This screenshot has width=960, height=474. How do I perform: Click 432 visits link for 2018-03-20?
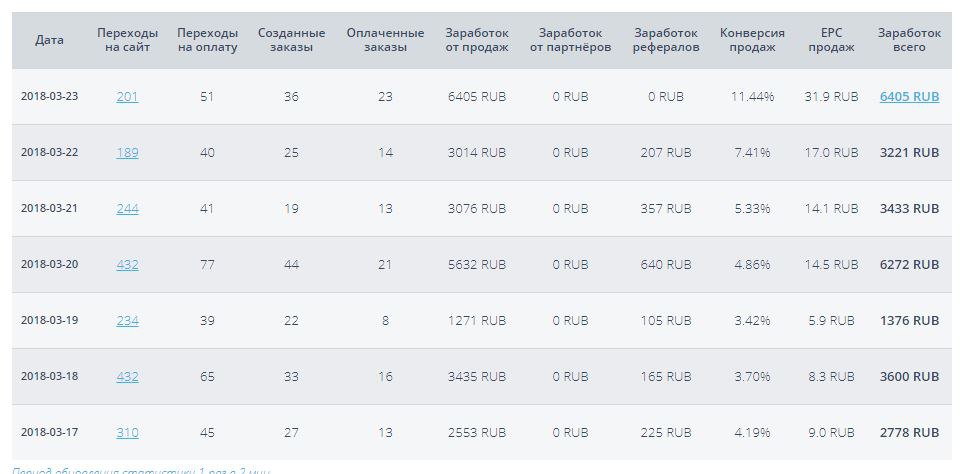127,265
